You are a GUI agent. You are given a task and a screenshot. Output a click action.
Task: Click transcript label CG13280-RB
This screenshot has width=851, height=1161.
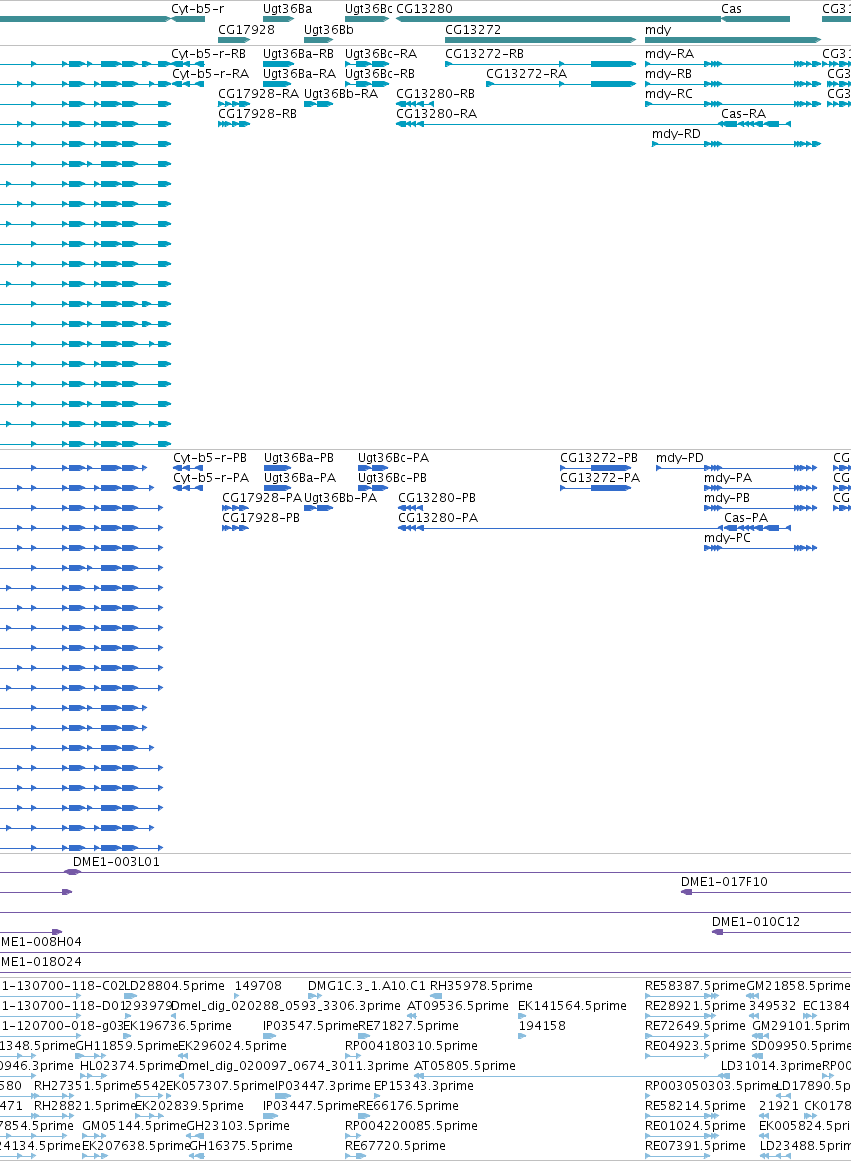[x=435, y=94]
